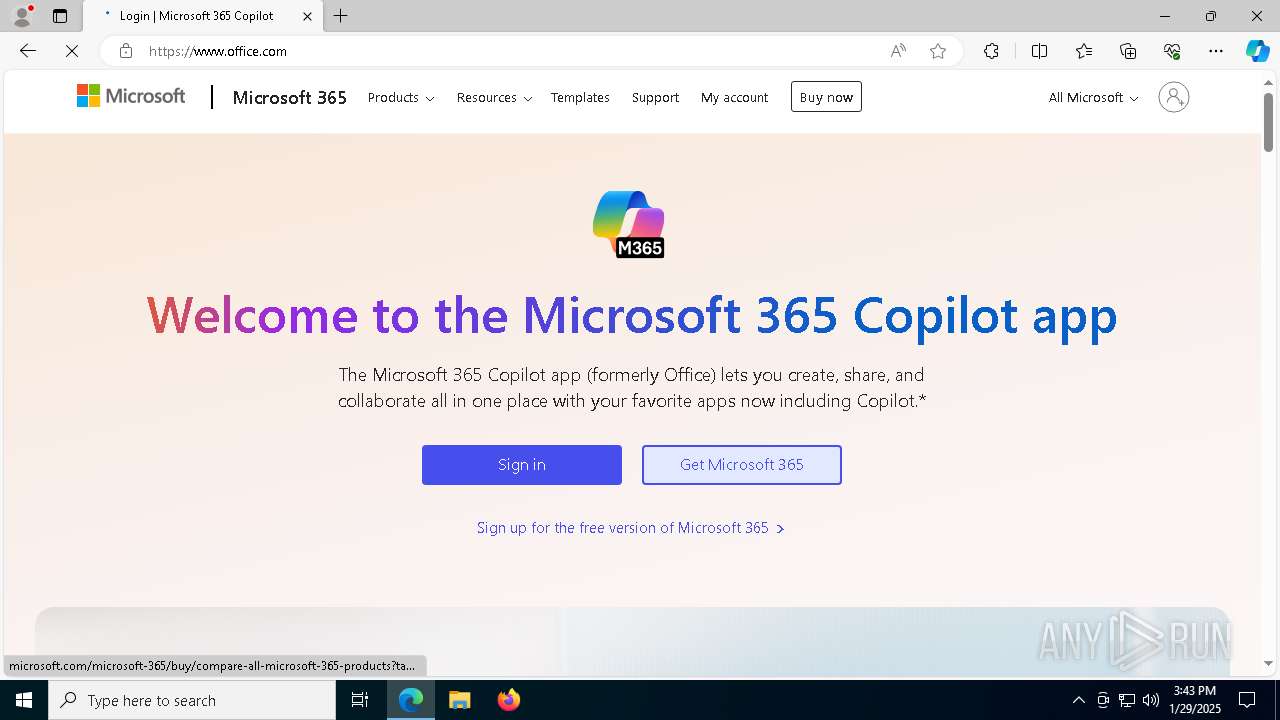The height and width of the screenshot is (720, 1280).
Task: Close the current browser tab
Action: (307, 16)
